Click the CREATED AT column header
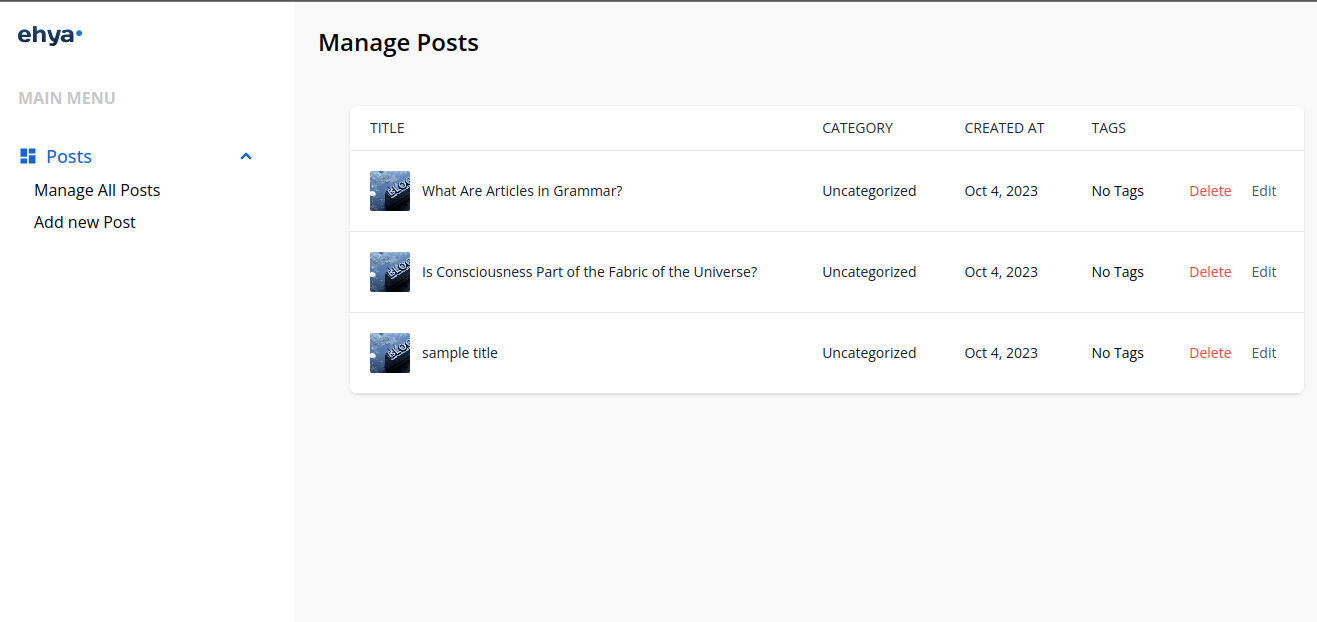 click(x=1004, y=128)
